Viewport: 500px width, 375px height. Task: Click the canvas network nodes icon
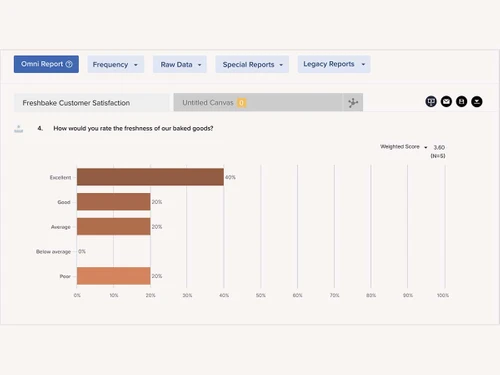[353, 102]
